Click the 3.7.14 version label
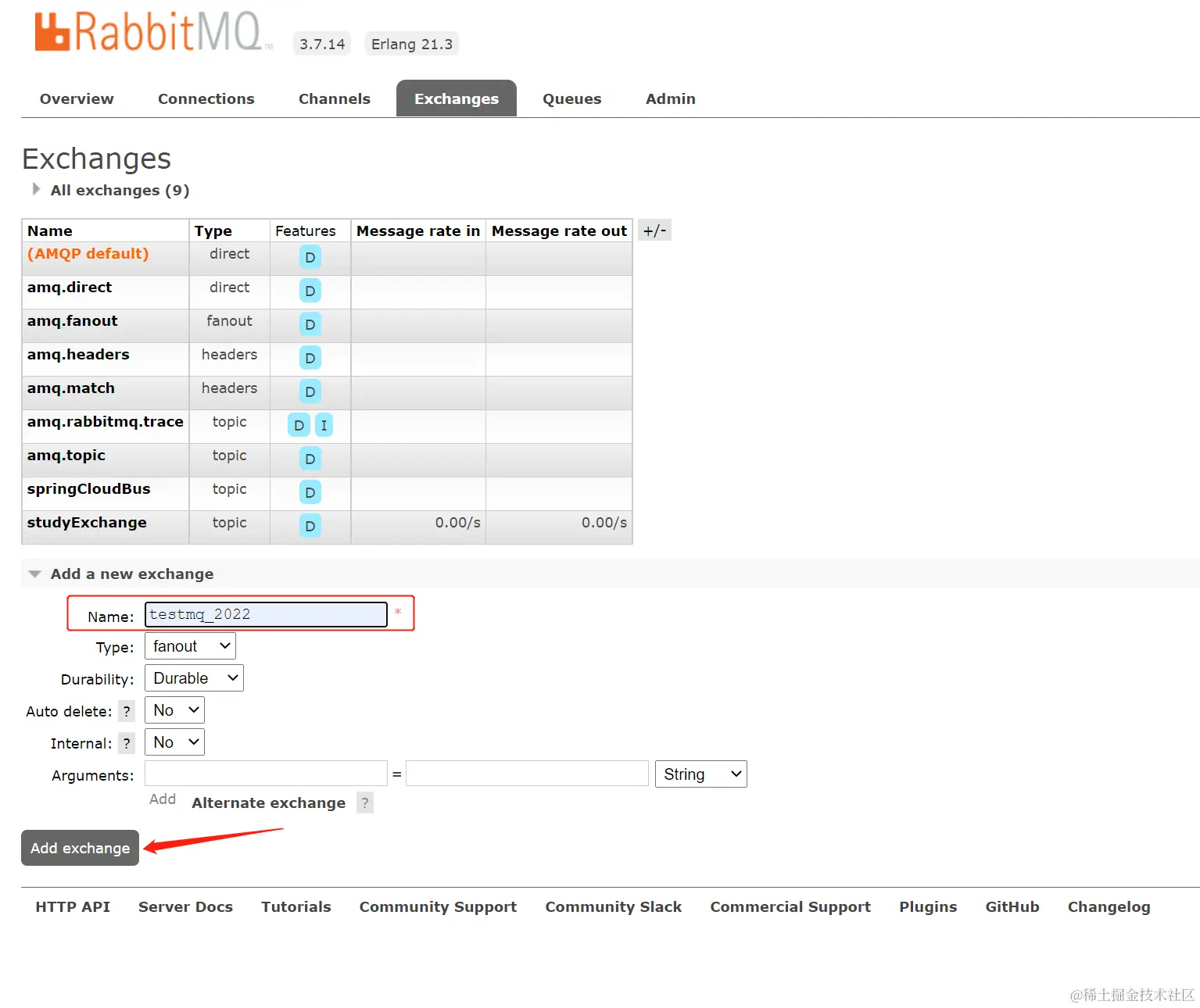 pyautogui.click(x=322, y=44)
